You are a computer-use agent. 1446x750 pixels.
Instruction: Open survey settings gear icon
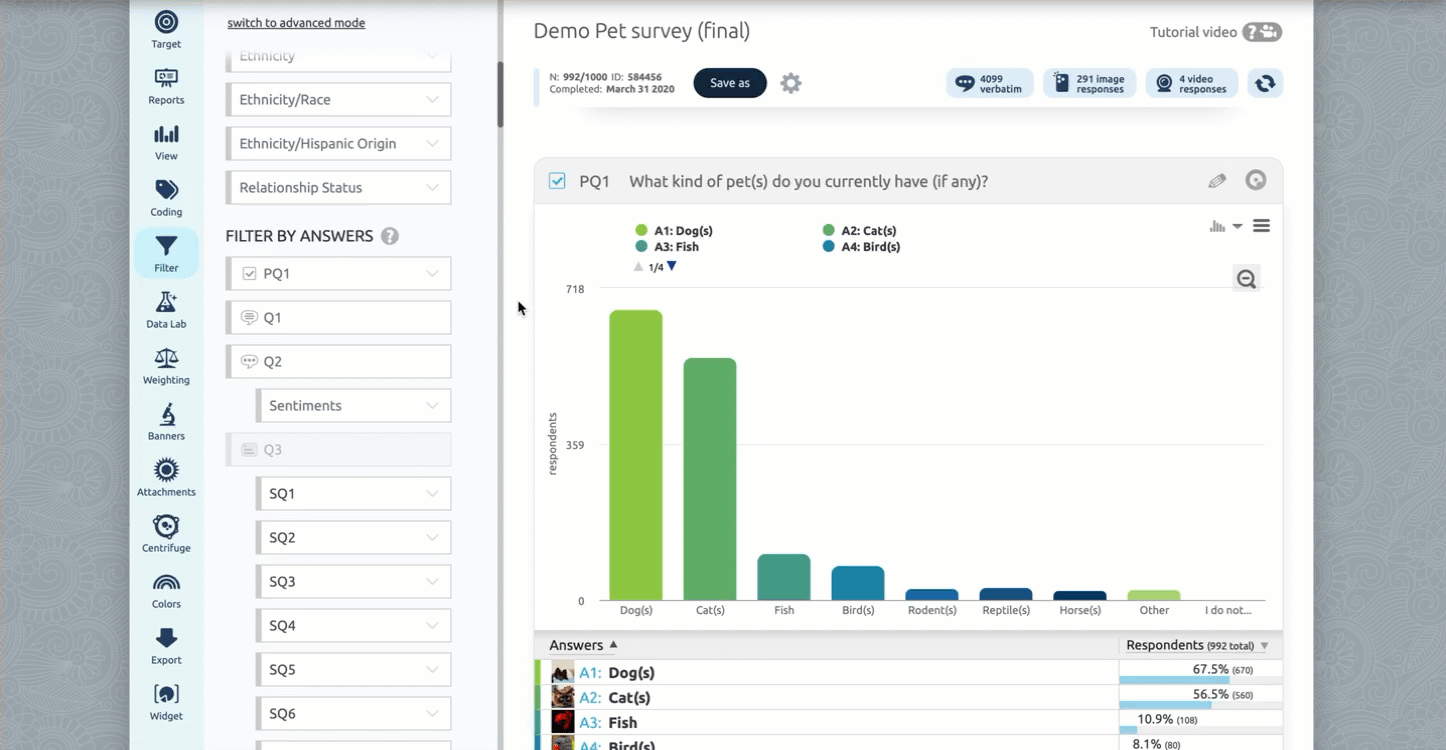pyautogui.click(x=791, y=83)
